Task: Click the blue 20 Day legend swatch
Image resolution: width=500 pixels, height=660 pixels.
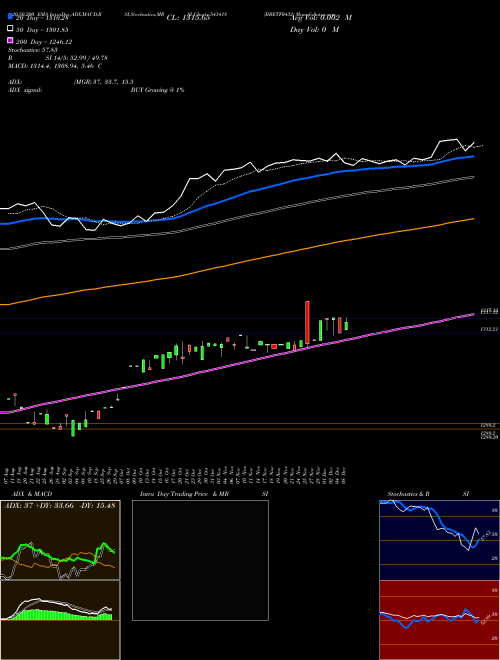Action: (x=10, y=17)
